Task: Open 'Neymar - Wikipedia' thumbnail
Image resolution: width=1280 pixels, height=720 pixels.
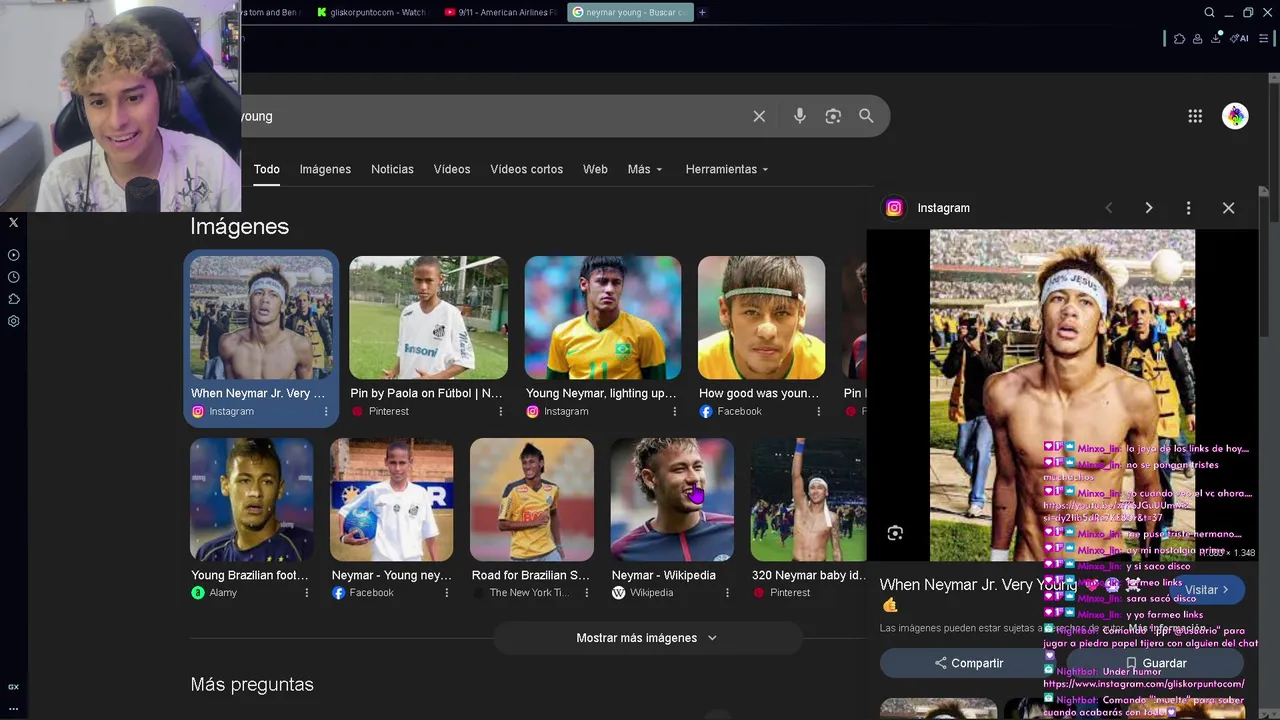Action: (672, 499)
